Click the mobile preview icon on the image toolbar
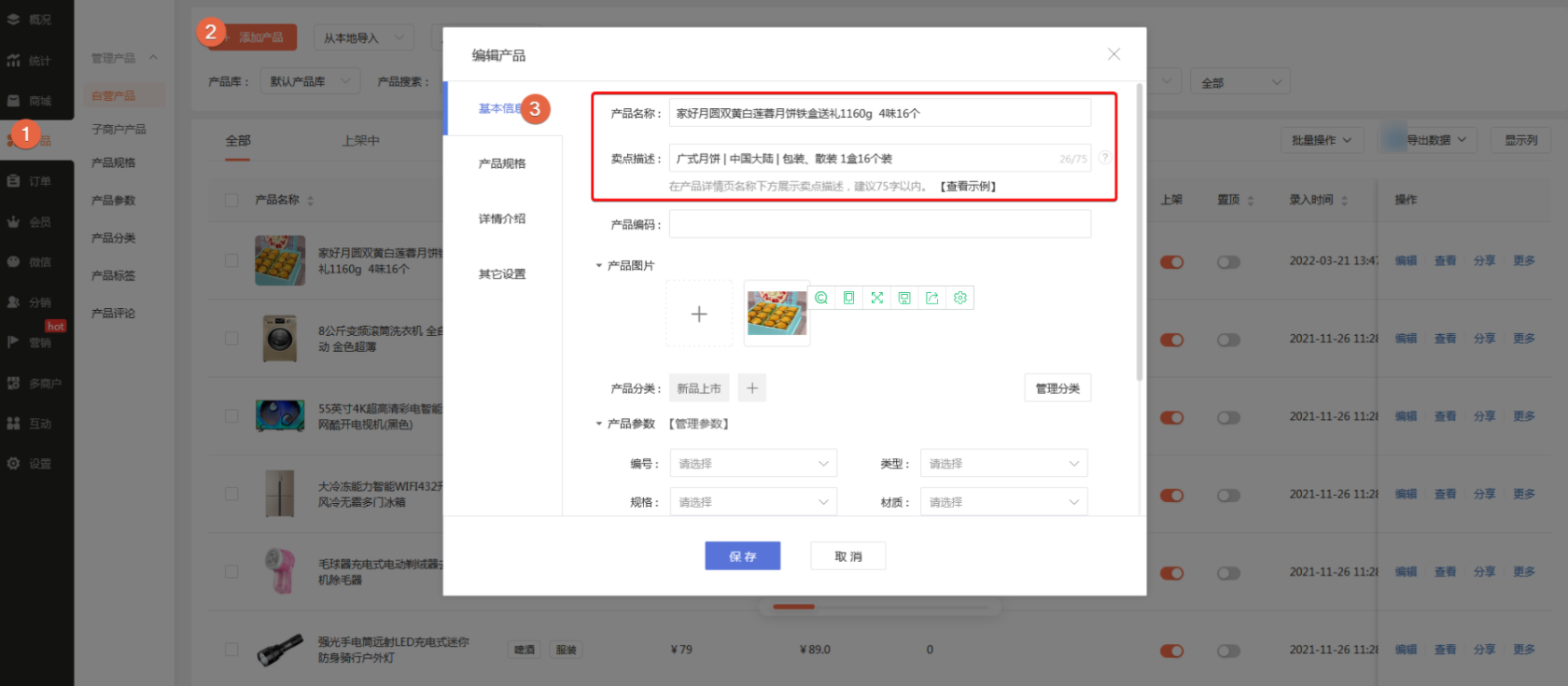1568x686 pixels. tap(848, 298)
